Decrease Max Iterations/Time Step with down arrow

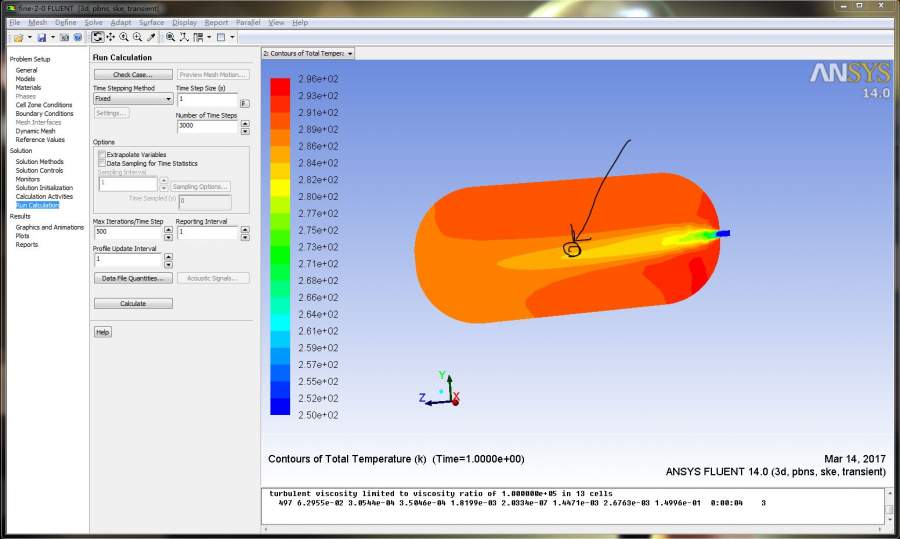[168, 237]
